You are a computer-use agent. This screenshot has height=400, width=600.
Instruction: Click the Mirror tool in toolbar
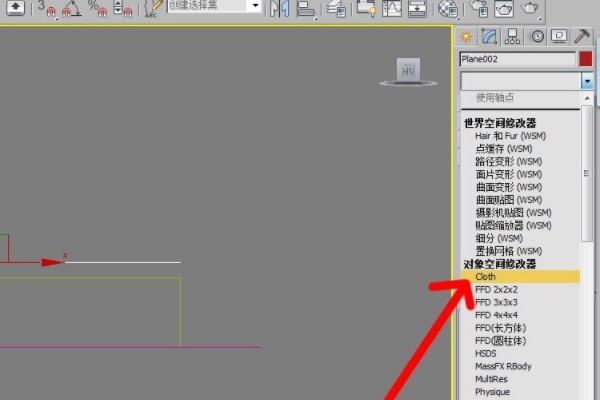click(278, 8)
